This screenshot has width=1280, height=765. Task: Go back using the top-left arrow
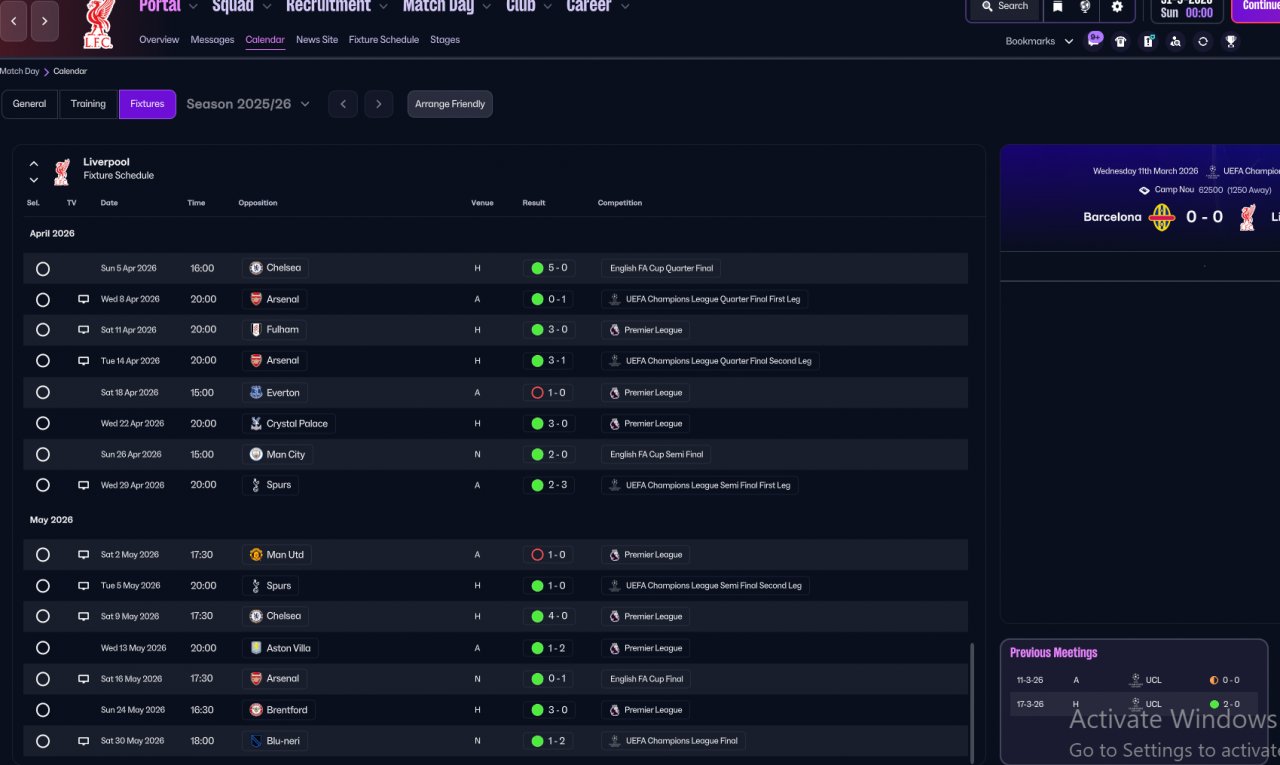pos(13,21)
